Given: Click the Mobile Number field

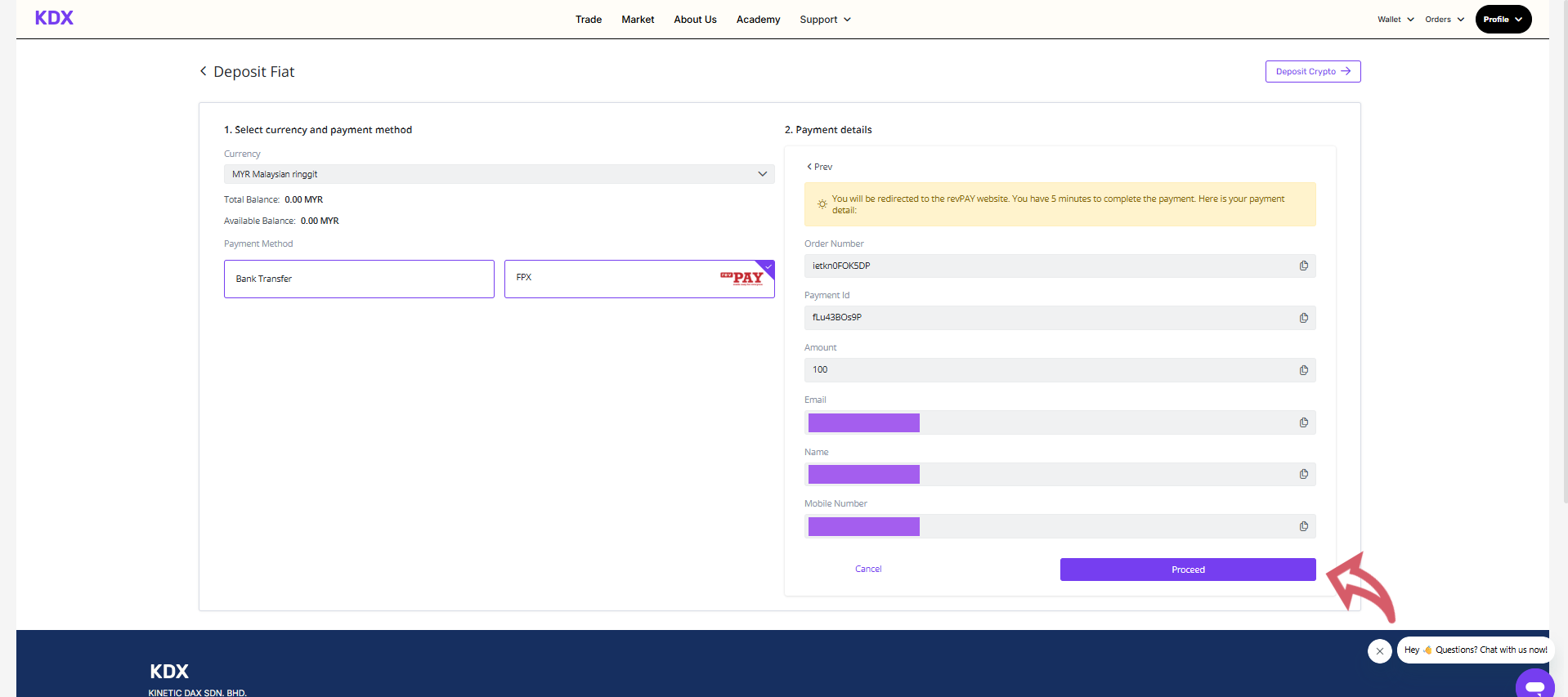Looking at the screenshot, I should coord(1060,526).
